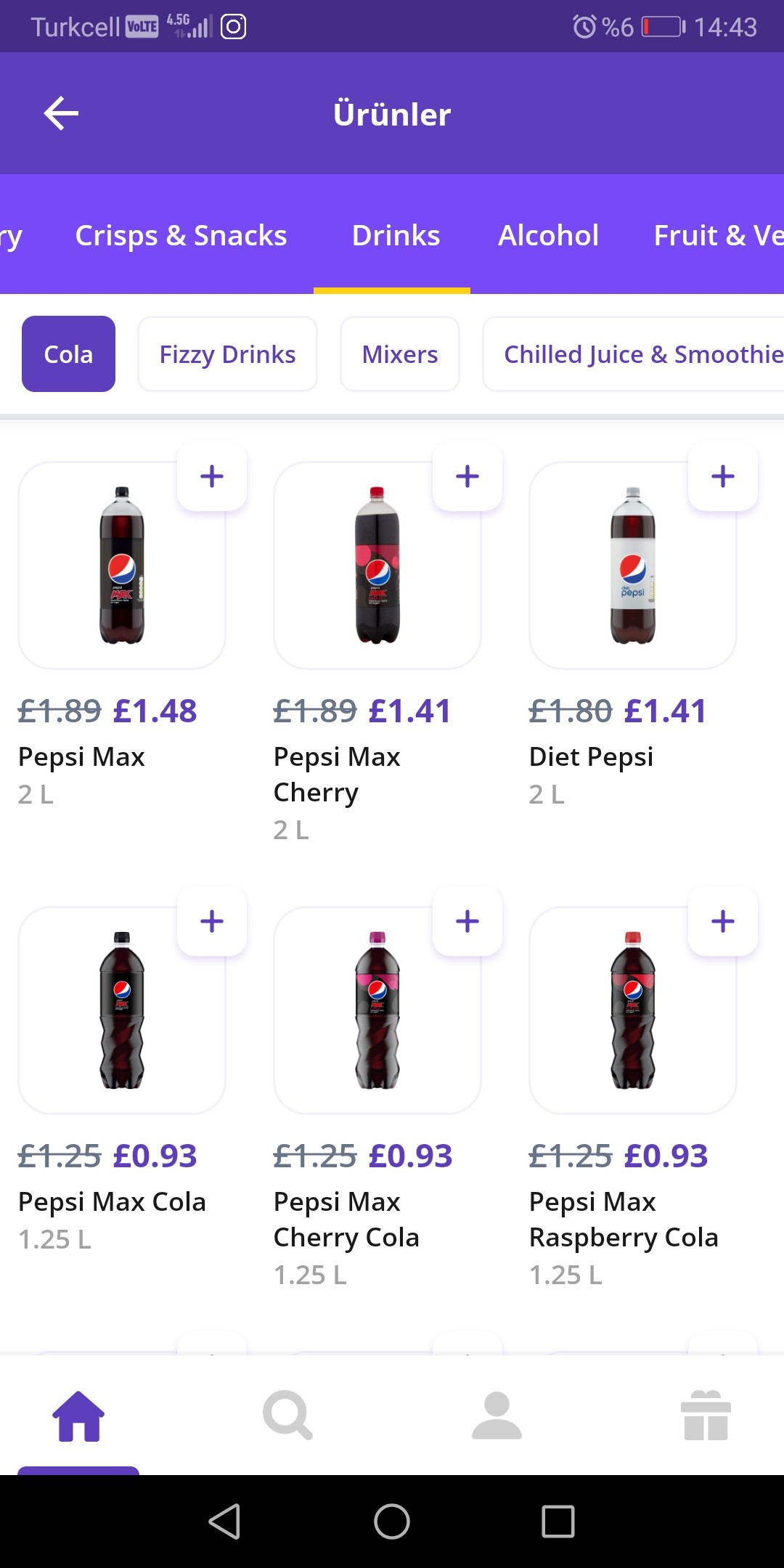Open Chilled Juice & Smoothie subcategory
The height and width of the screenshot is (1568, 784).
639,354
